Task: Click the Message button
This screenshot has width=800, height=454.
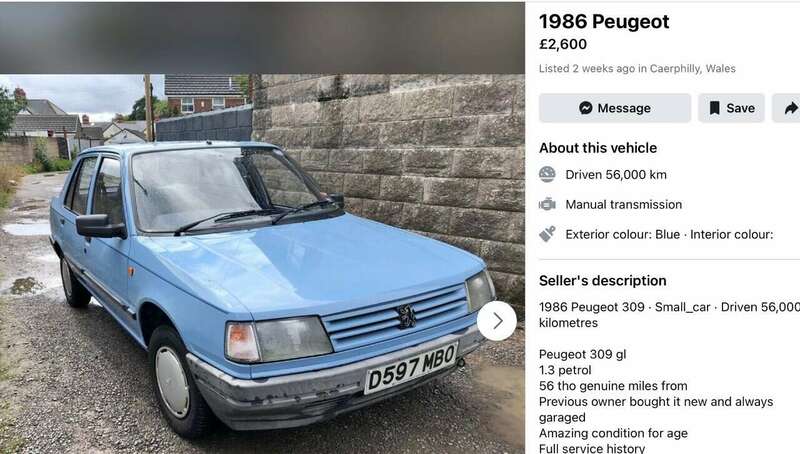Action: 615,108
